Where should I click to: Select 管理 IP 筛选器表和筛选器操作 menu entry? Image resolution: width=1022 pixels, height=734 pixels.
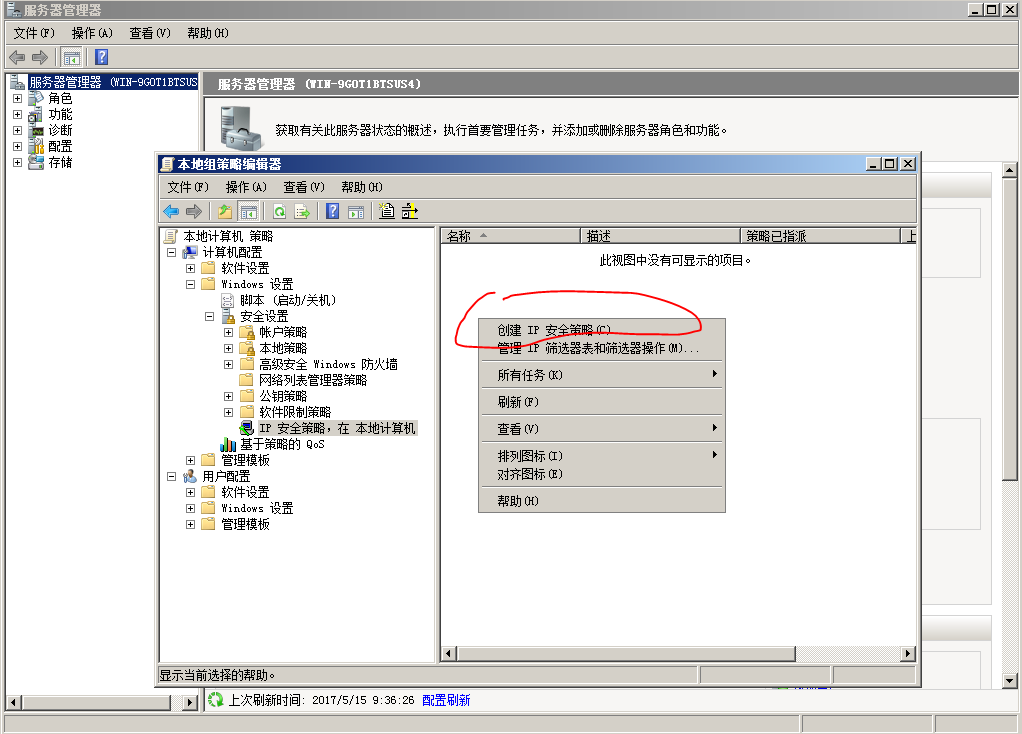pyautogui.click(x=598, y=348)
